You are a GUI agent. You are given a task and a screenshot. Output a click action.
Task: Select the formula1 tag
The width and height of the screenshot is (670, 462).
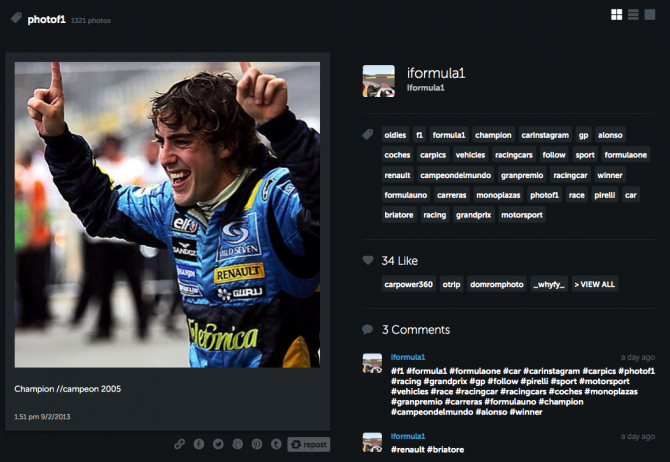[449, 135]
